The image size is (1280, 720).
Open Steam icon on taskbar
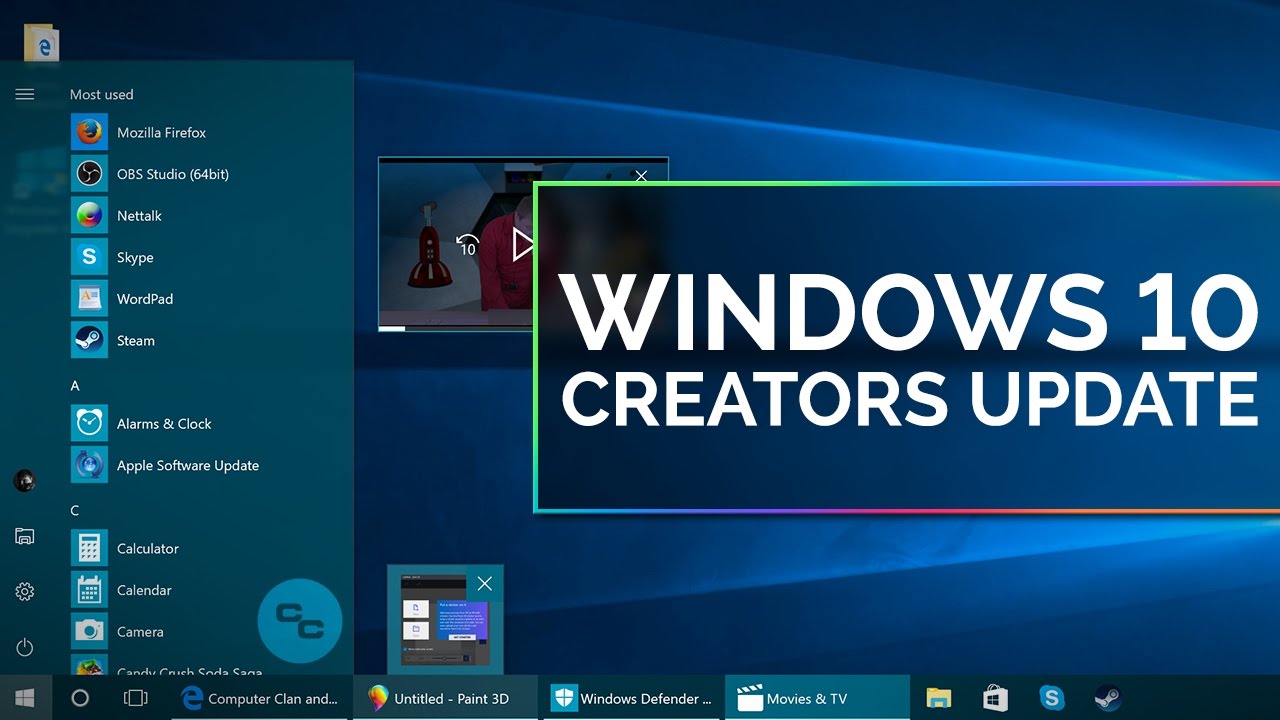tap(1107, 698)
